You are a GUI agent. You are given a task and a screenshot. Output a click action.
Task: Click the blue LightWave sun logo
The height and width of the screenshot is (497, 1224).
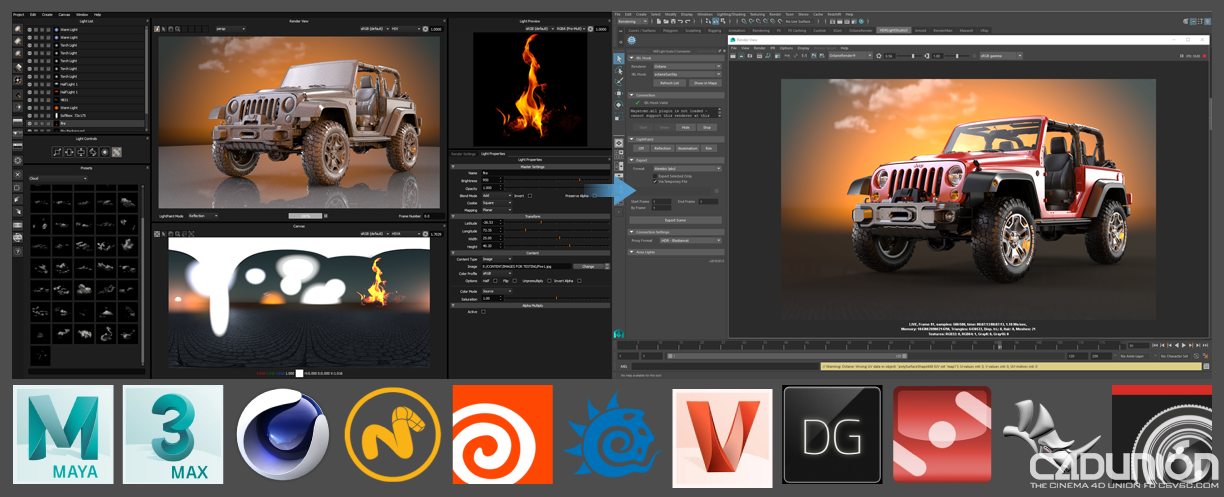pos(612,433)
